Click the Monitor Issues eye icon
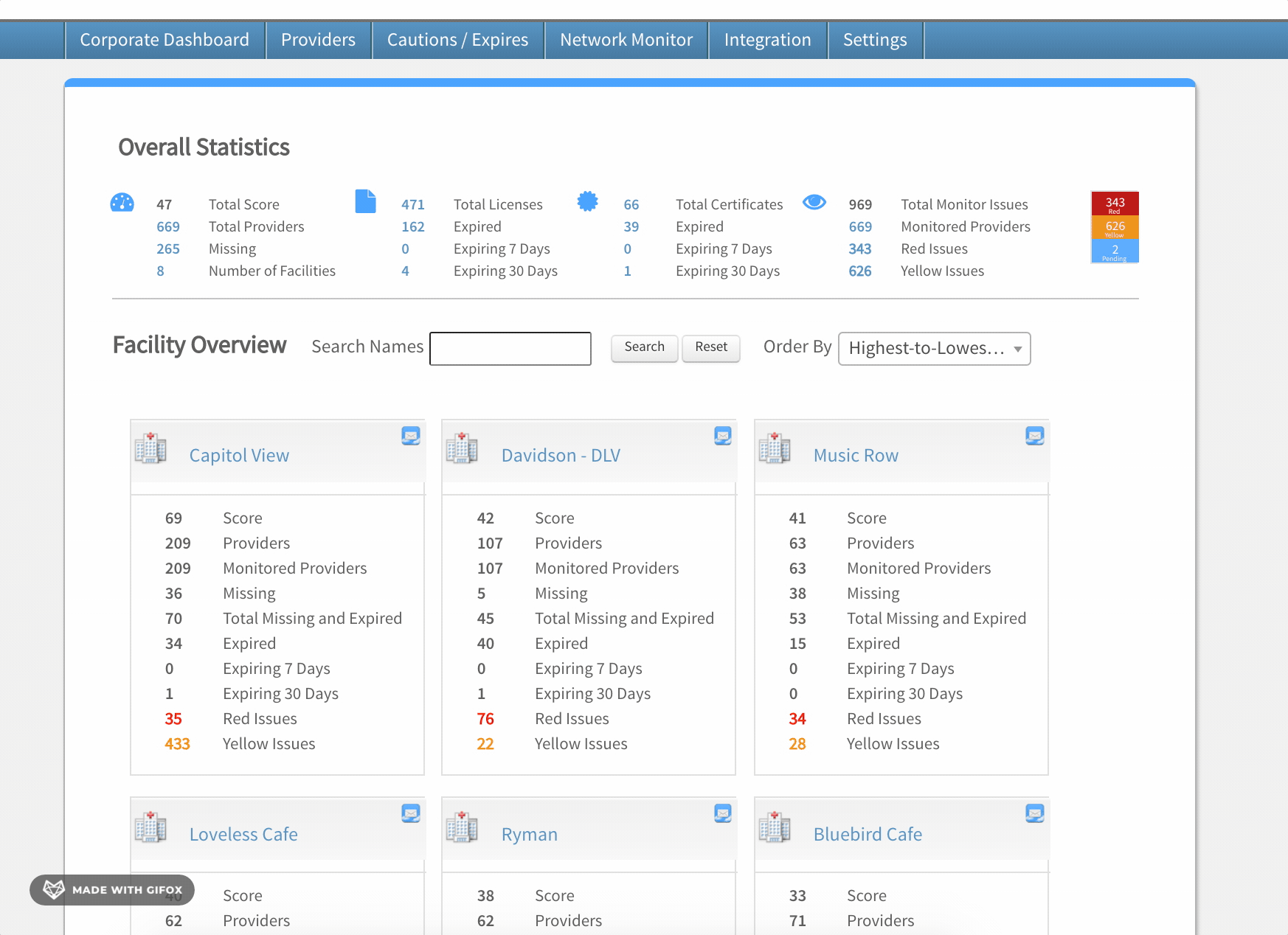The height and width of the screenshot is (935, 1288). 814,202
